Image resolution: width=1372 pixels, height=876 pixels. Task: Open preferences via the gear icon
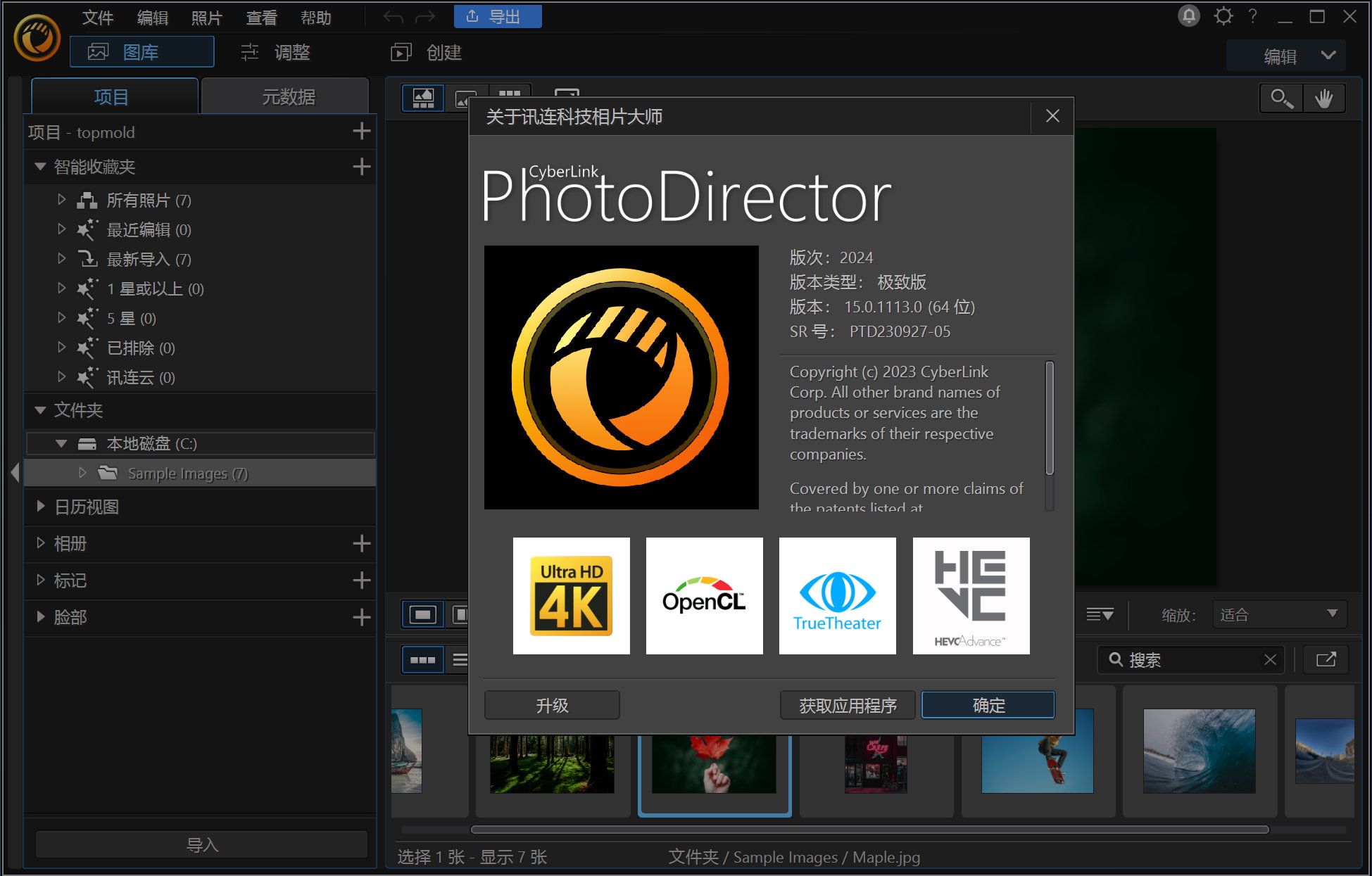click(1223, 16)
